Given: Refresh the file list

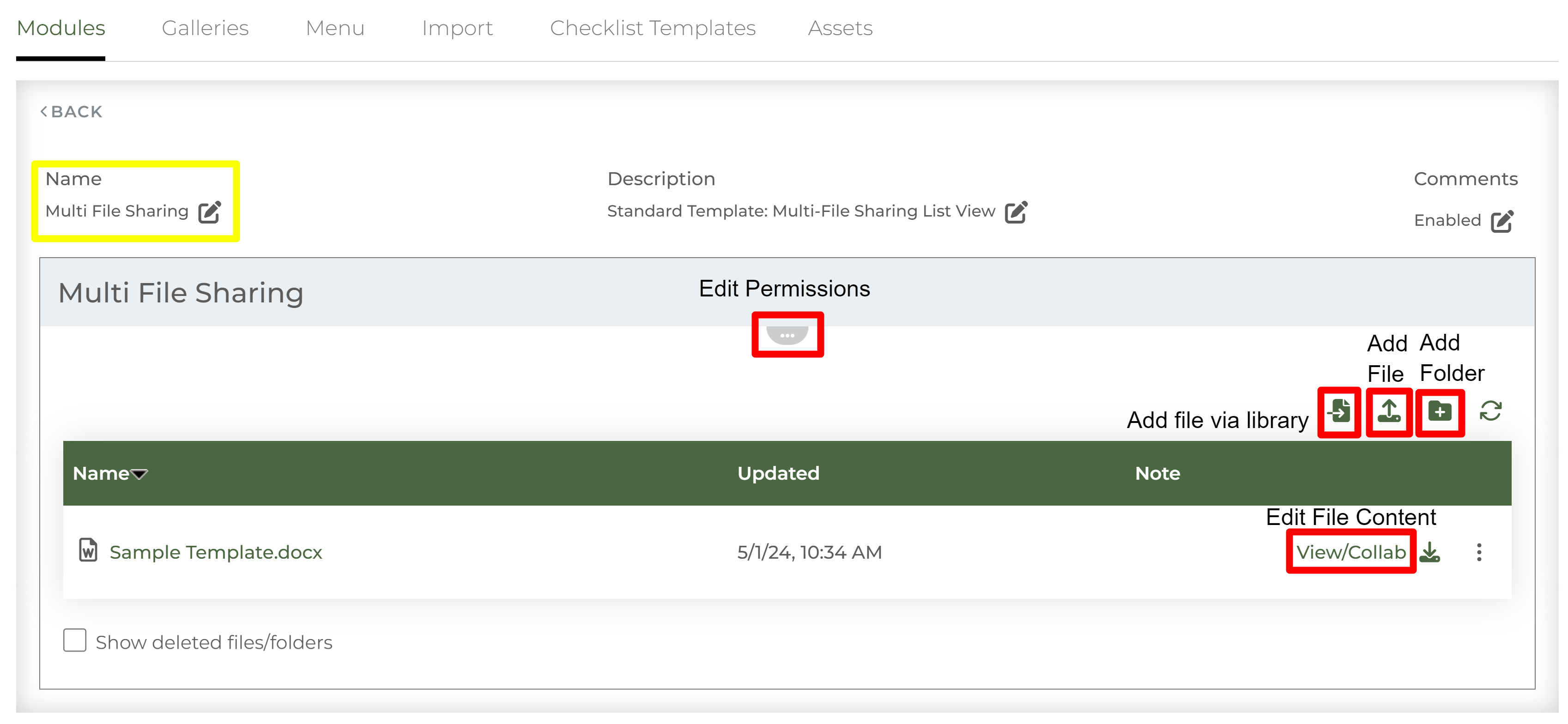Looking at the screenshot, I should pos(1490,411).
